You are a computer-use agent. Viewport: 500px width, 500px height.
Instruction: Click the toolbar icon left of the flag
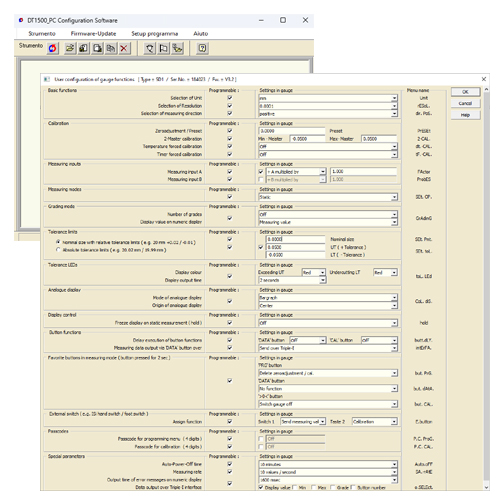[x=150, y=48]
